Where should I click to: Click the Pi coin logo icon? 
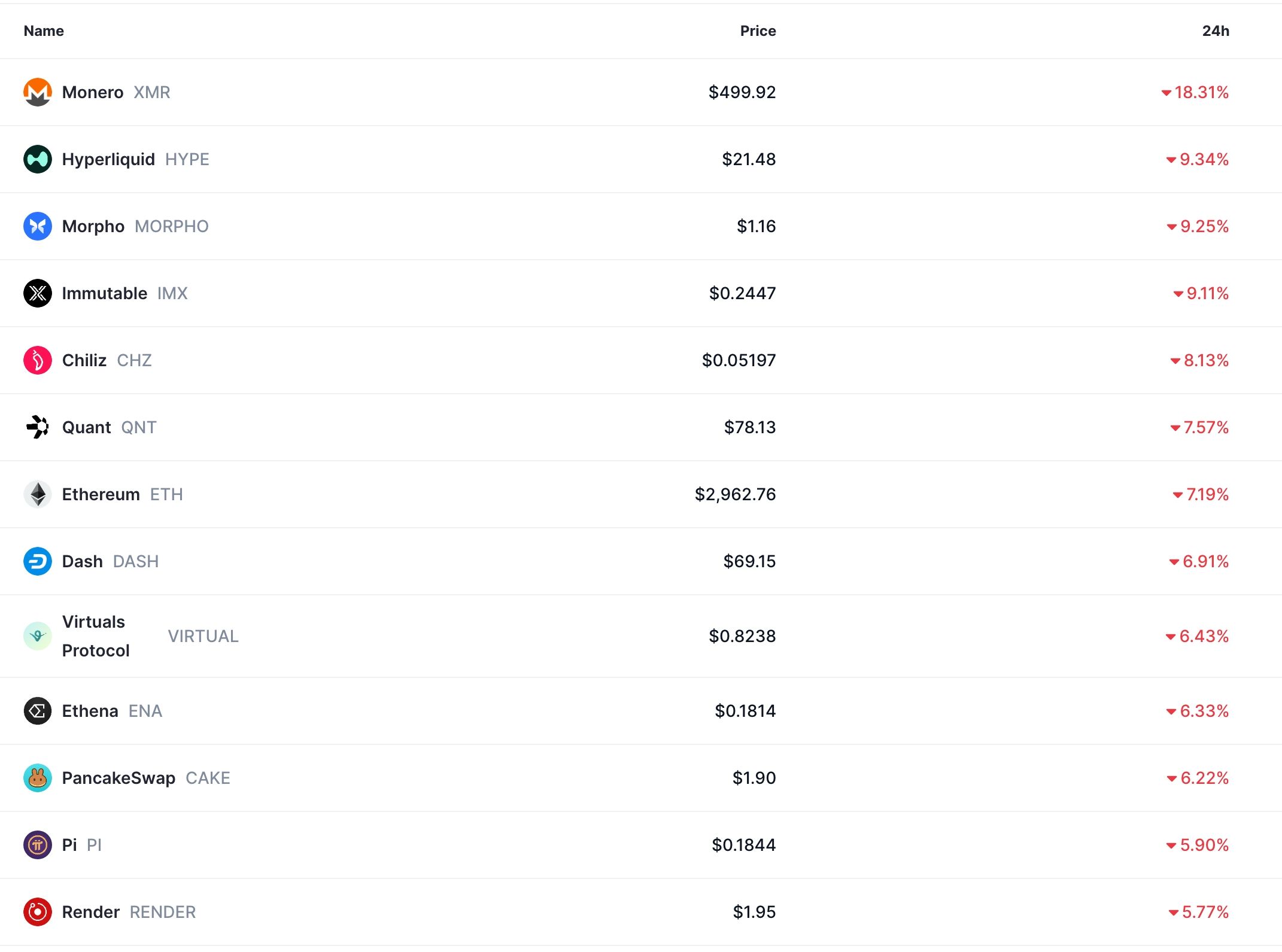click(37, 845)
